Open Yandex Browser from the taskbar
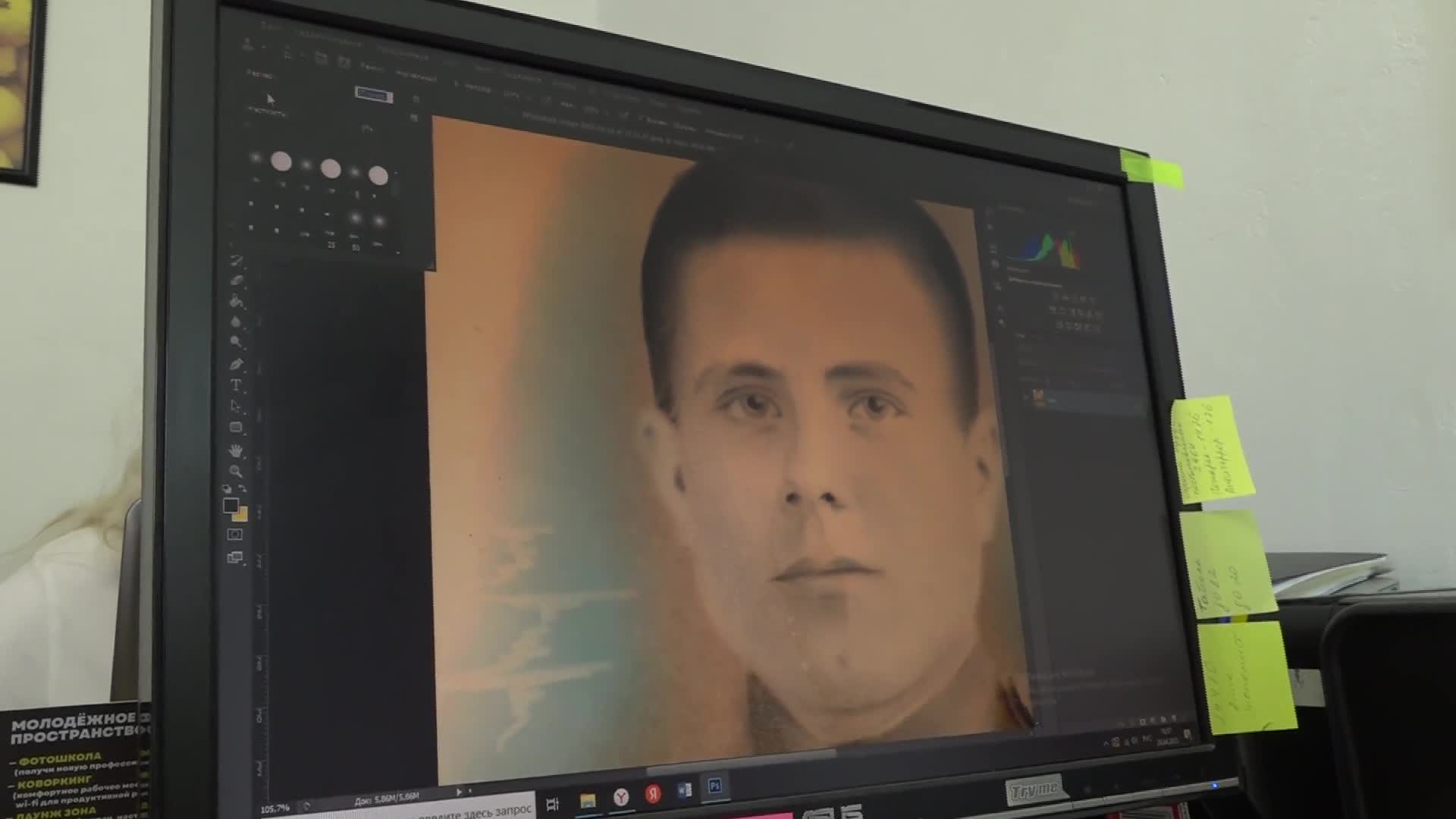Image resolution: width=1456 pixels, height=819 pixels. point(621,796)
